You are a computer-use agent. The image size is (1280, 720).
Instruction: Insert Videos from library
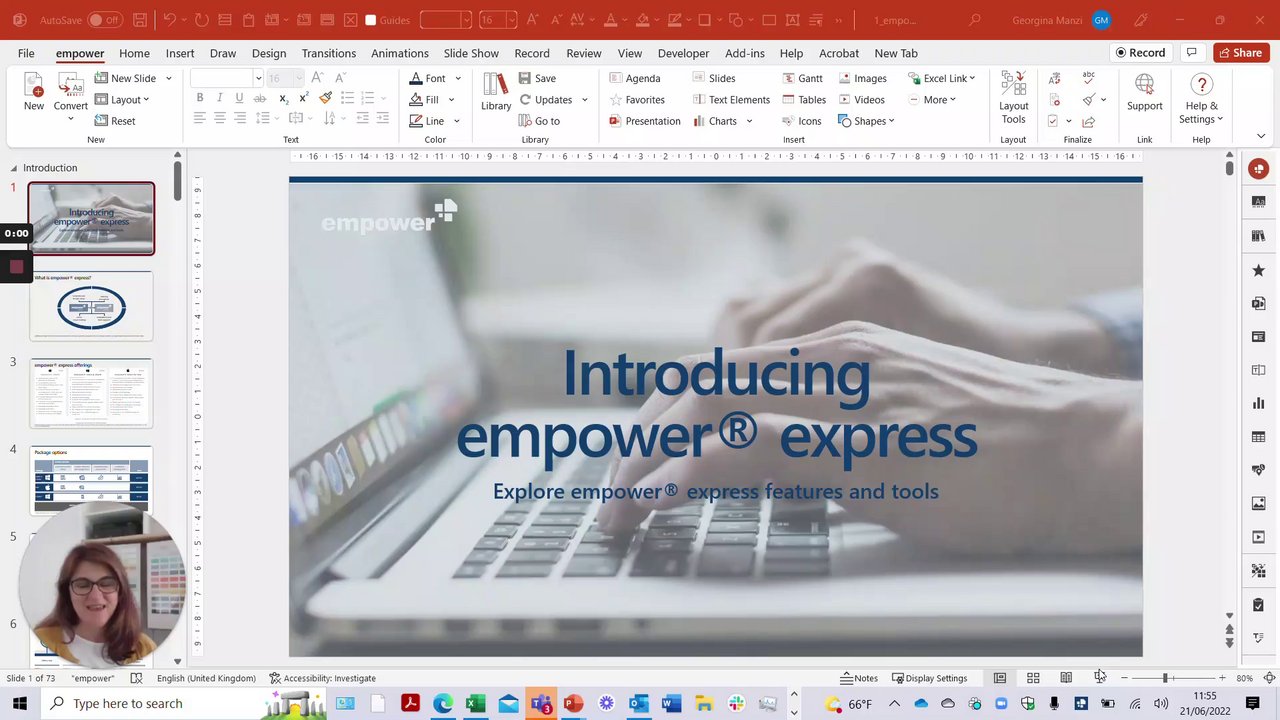click(861, 100)
